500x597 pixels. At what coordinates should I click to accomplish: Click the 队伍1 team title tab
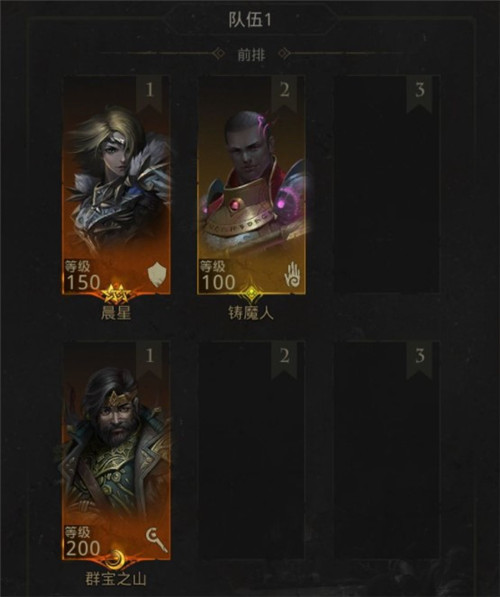tap(250, 20)
